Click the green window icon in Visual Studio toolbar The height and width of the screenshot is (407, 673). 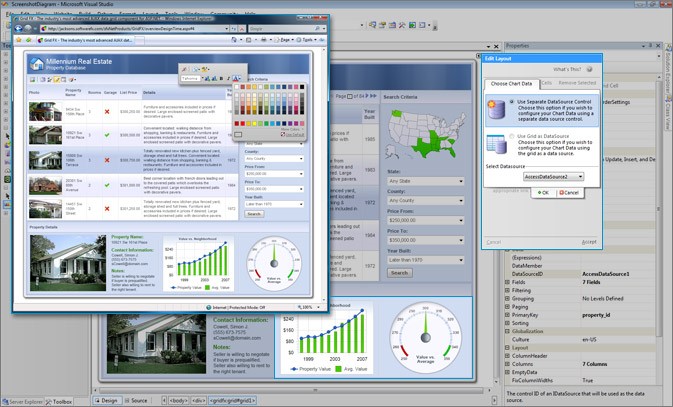[412, 25]
